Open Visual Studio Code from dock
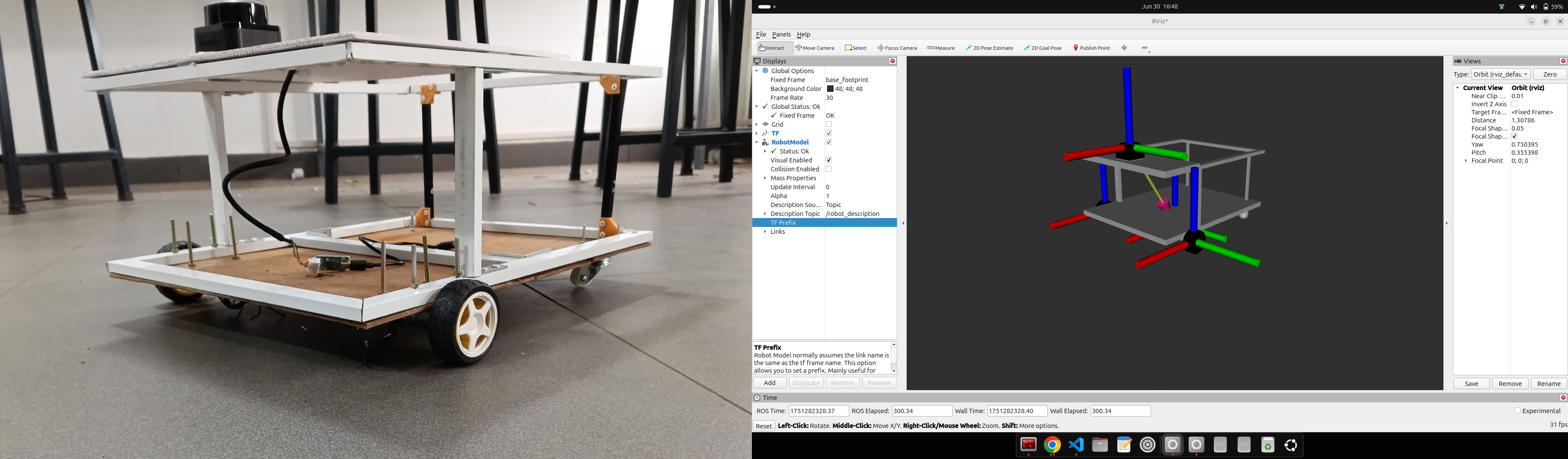 1075,445
